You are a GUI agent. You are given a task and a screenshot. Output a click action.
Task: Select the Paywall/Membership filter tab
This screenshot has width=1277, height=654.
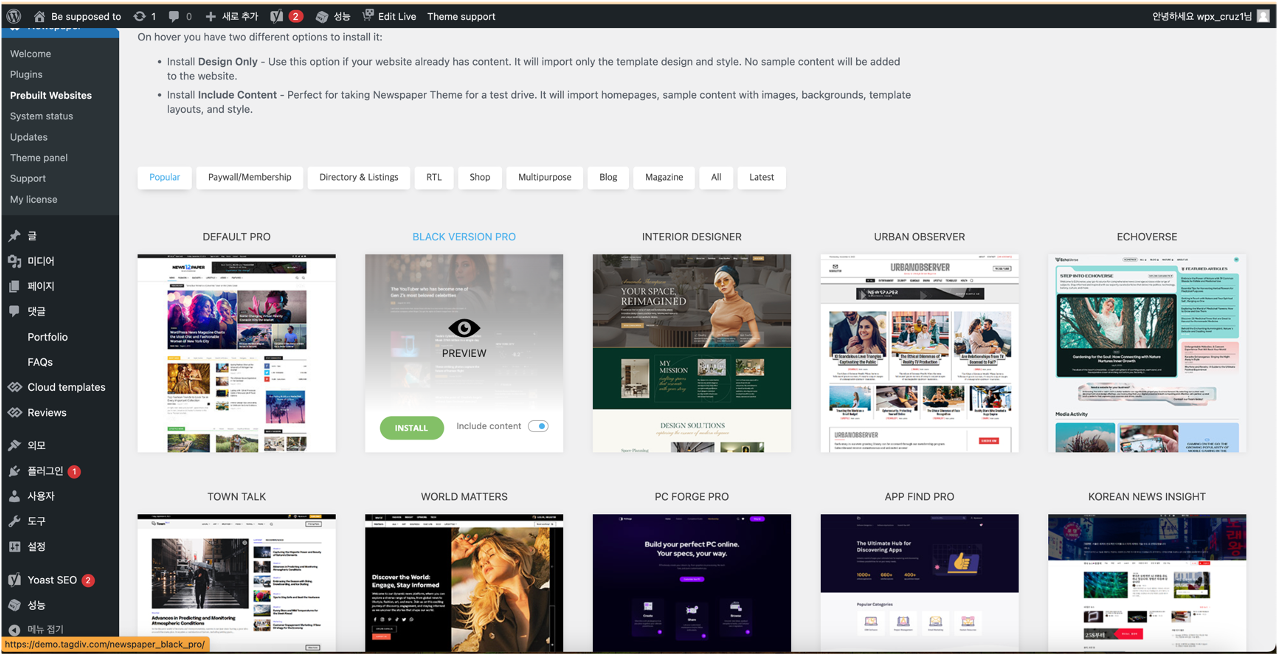pos(250,177)
